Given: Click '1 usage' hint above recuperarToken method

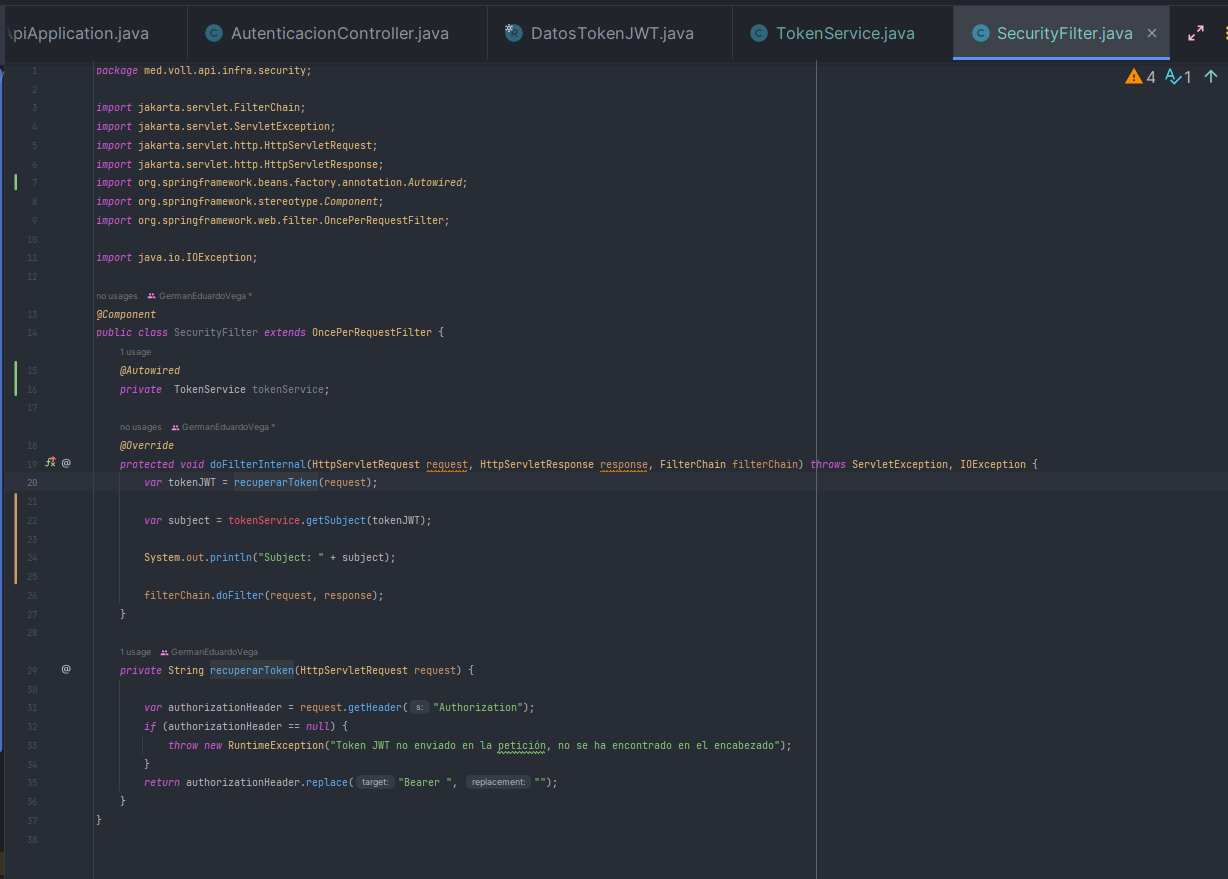Looking at the screenshot, I should pos(136,652).
